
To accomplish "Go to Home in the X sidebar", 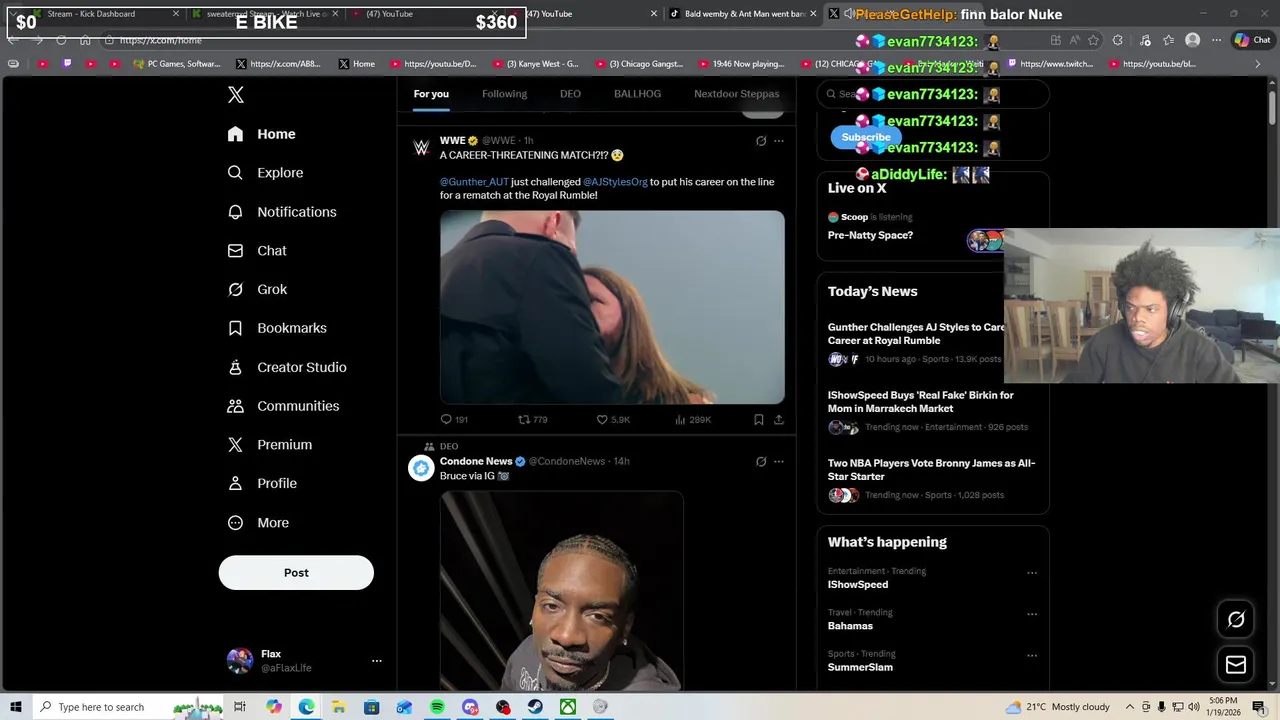I will click(x=261, y=134).
